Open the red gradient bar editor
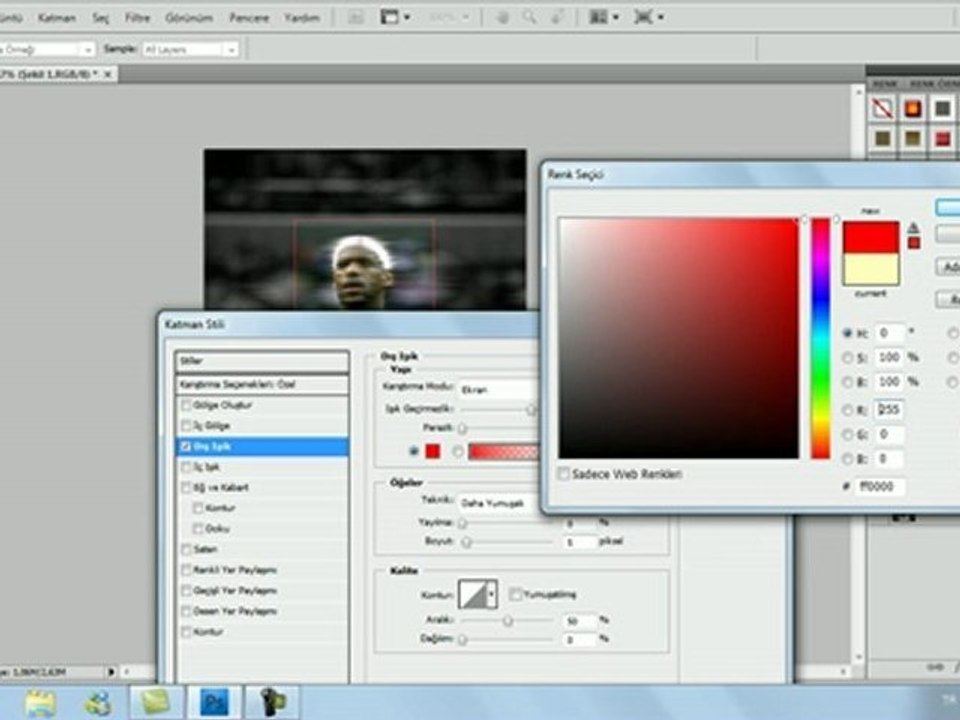This screenshot has height=720, width=960. tap(504, 451)
